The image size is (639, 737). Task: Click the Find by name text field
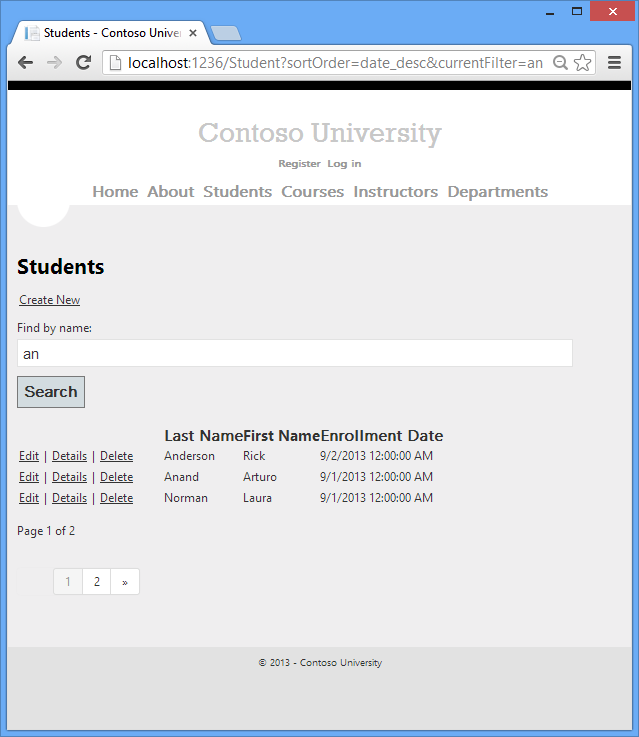(295, 353)
